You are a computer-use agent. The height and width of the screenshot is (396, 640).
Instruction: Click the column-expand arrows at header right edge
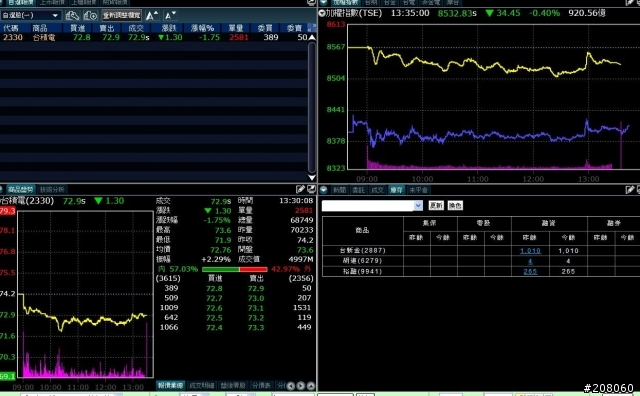(x=312, y=28)
